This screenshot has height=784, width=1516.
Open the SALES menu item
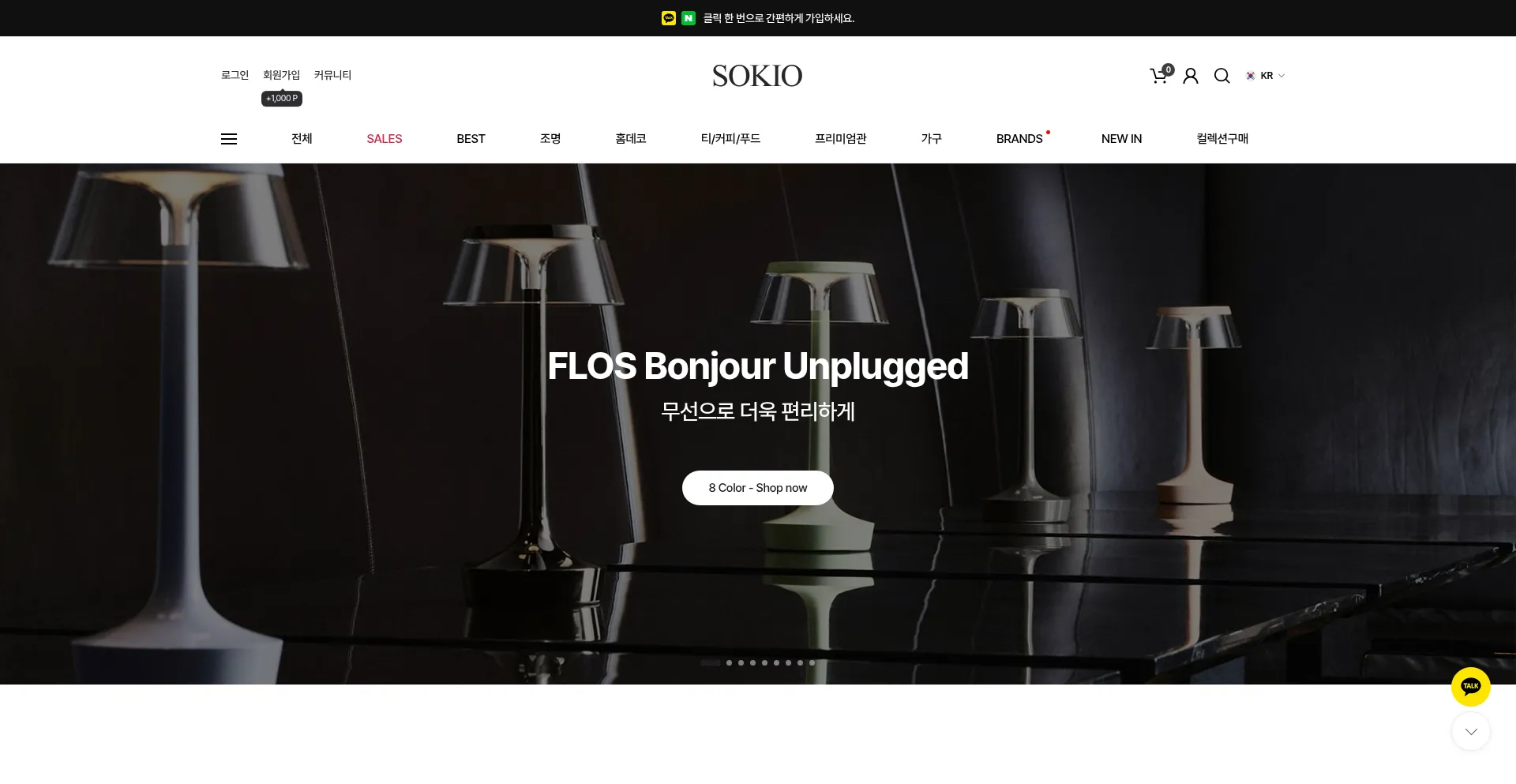pyautogui.click(x=385, y=139)
